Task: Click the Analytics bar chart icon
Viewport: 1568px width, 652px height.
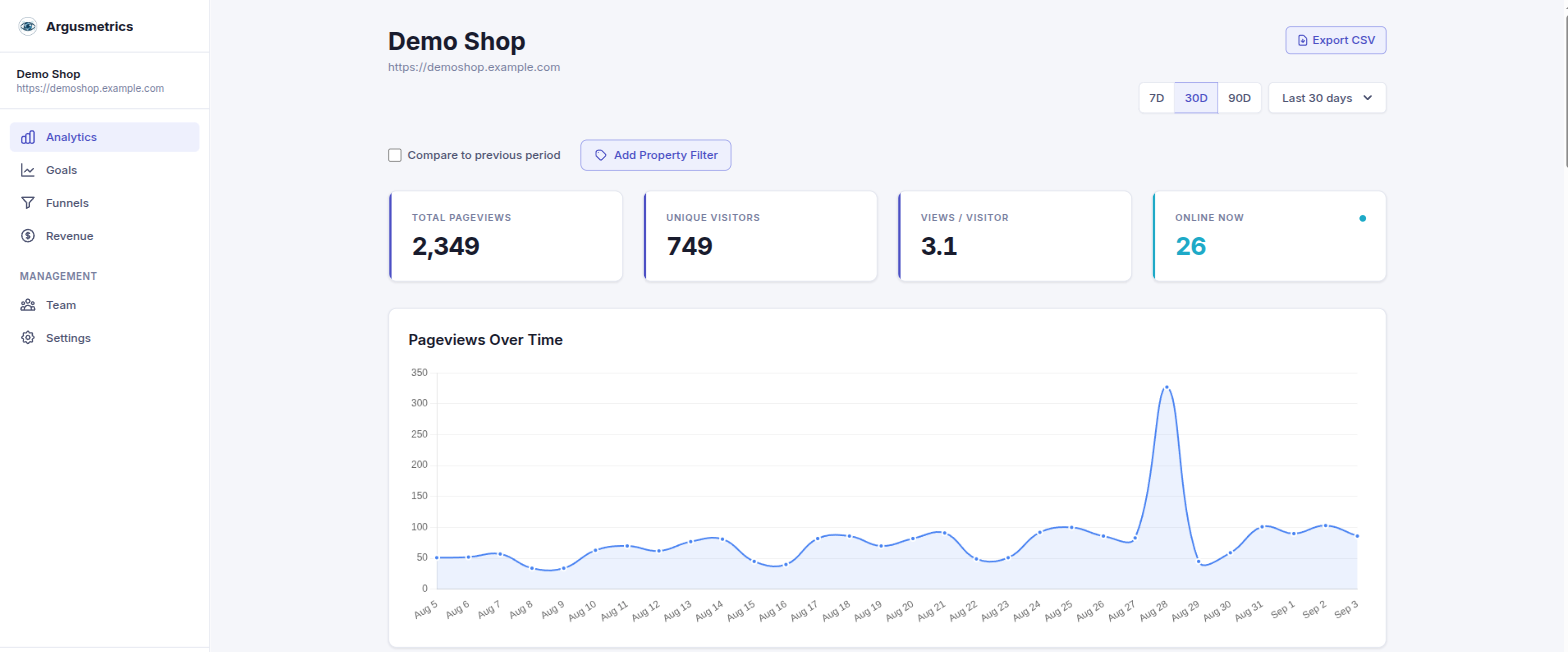Action: click(28, 137)
